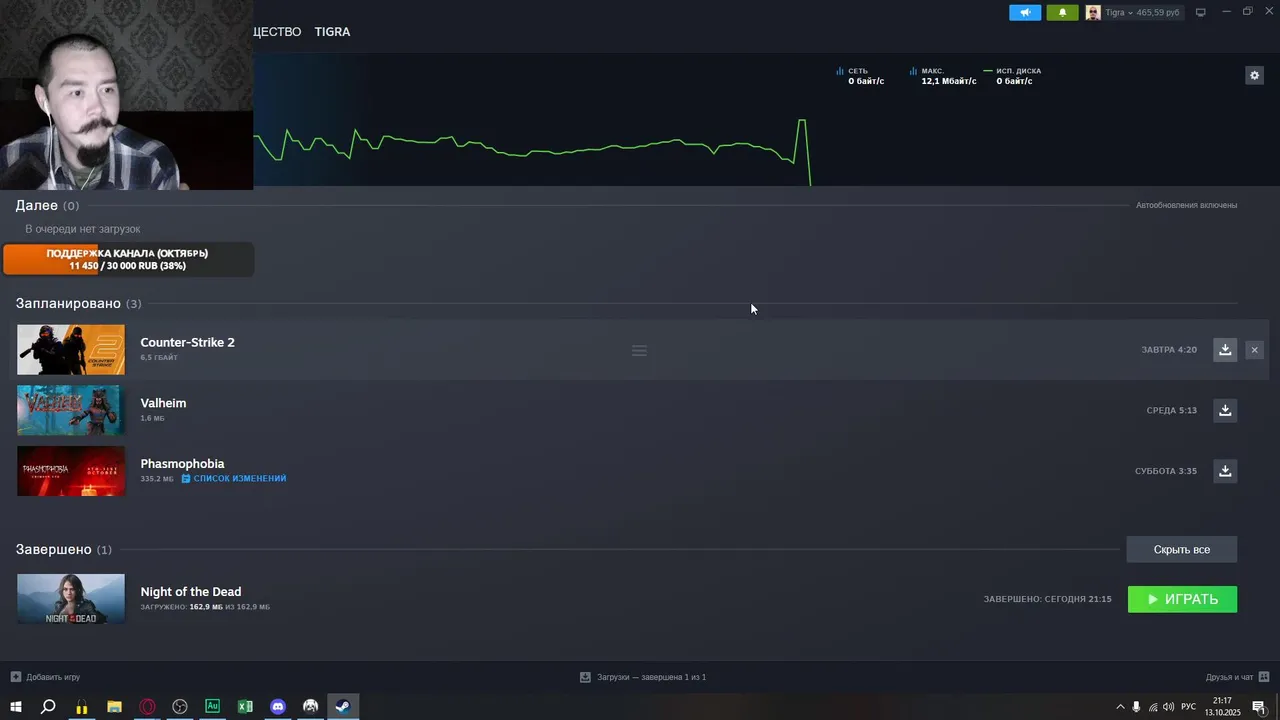1280x720 pixels.
Task: Launch Opera browser from taskbar
Action: tap(147, 707)
